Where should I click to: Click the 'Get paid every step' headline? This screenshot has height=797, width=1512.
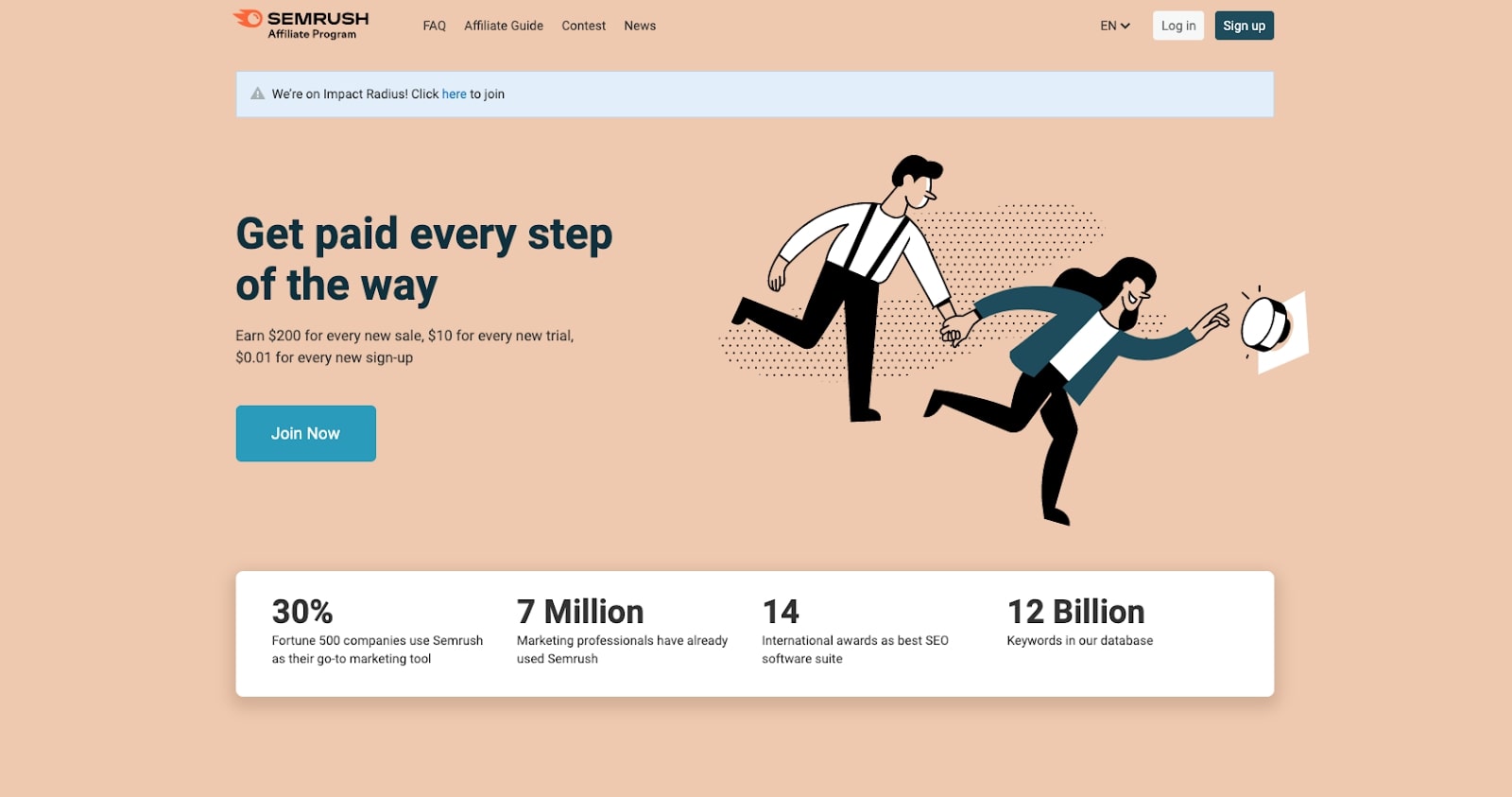pyautogui.click(x=424, y=234)
